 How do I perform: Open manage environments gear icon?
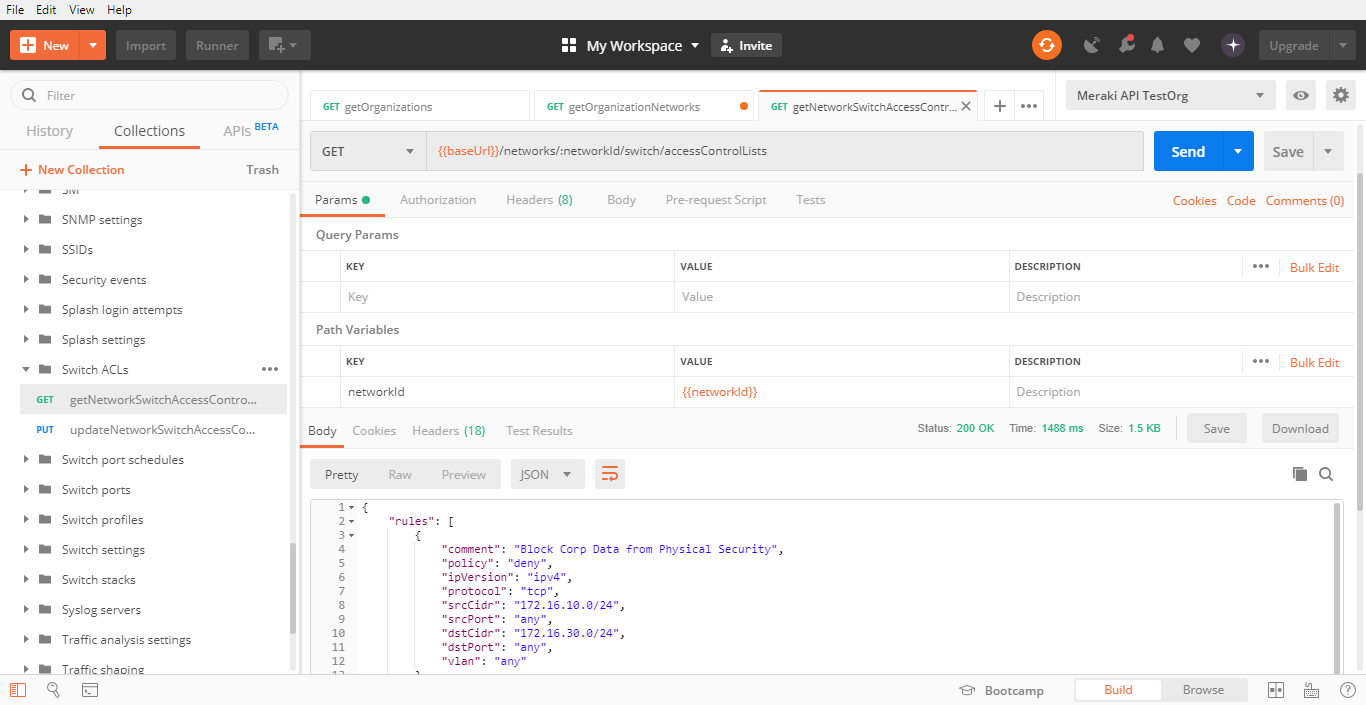pyautogui.click(x=1341, y=95)
